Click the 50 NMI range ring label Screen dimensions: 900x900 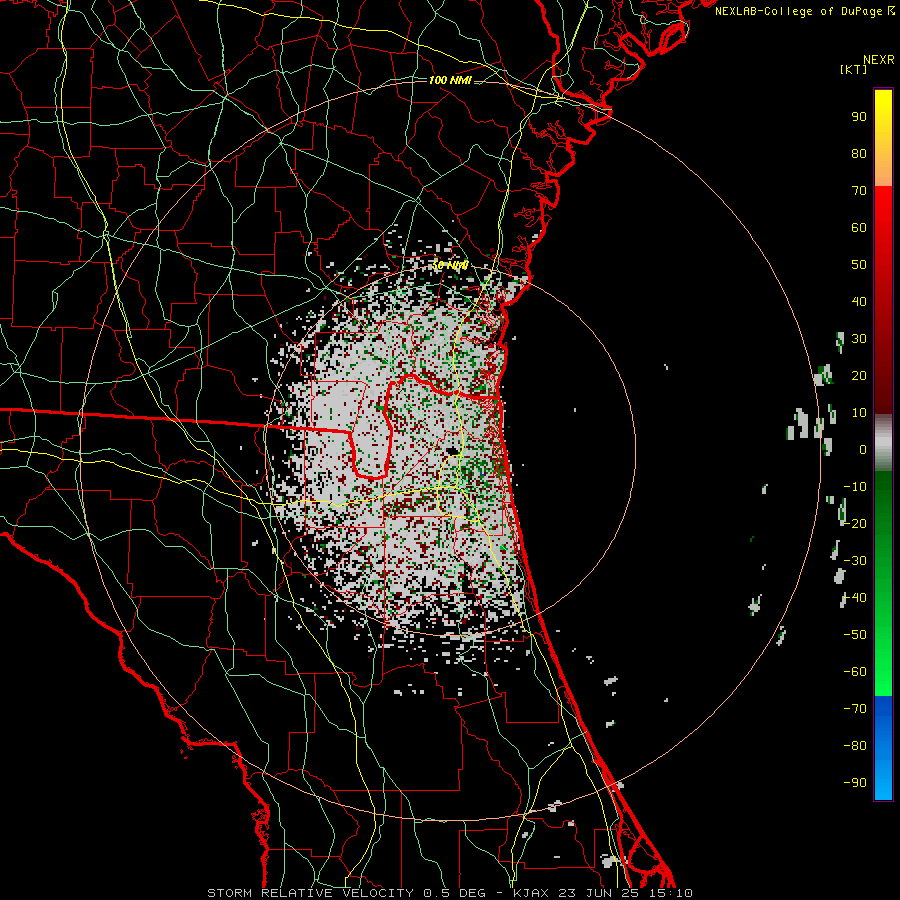click(450, 265)
